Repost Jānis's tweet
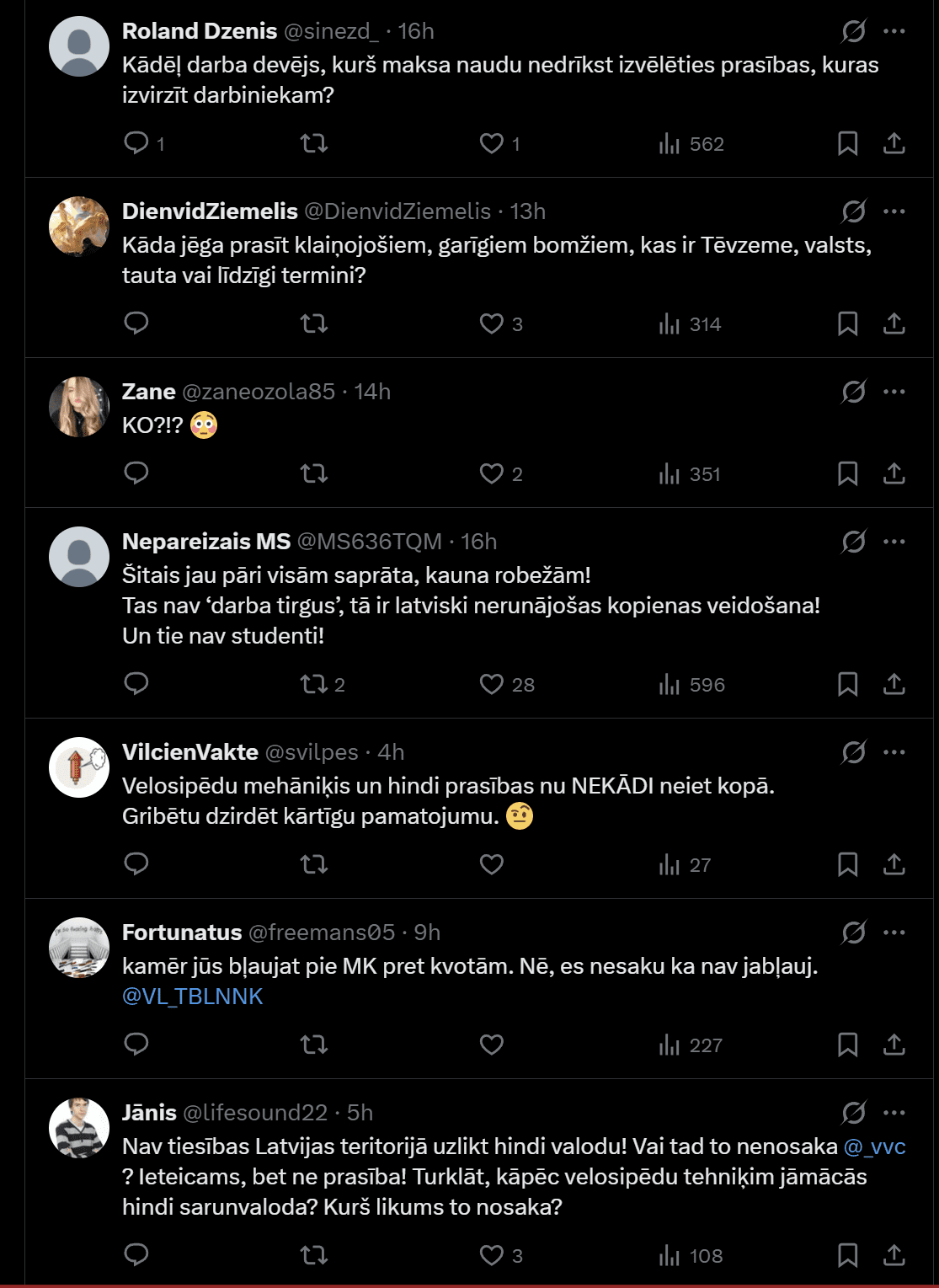Image resolution: width=939 pixels, height=1288 pixels. 314,1255
